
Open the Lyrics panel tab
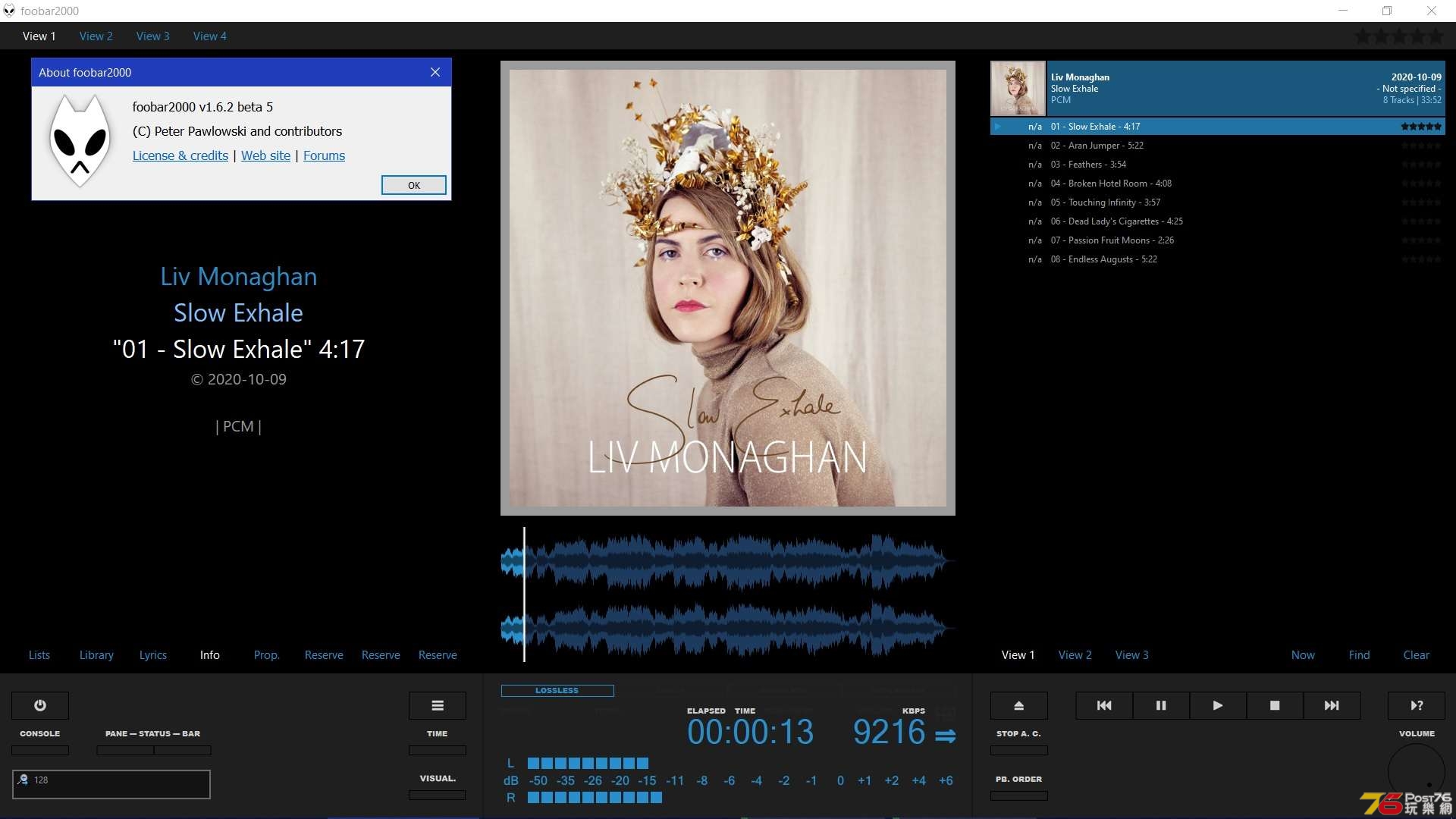point(153,655)
